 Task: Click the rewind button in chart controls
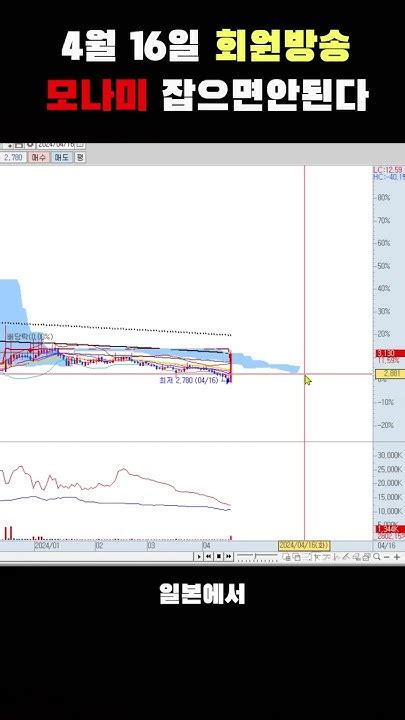point(208,557)
